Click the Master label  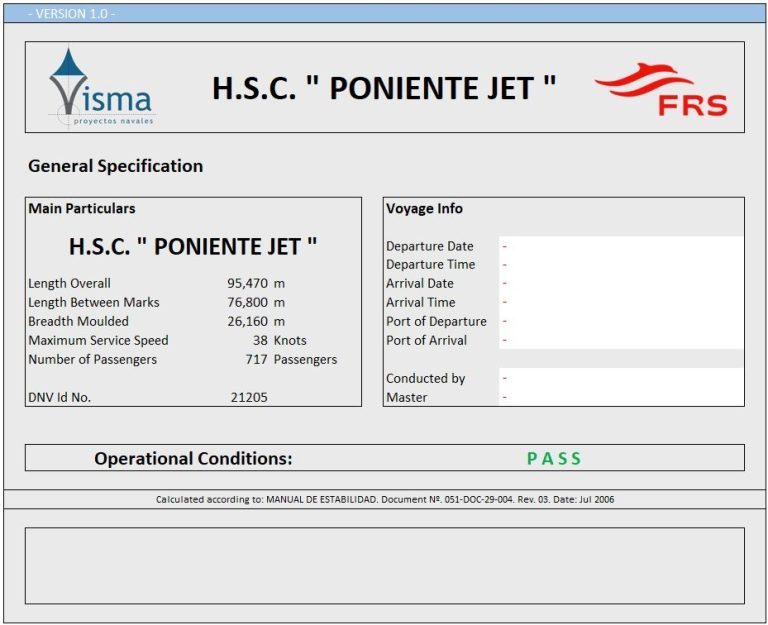click(407, 397)
